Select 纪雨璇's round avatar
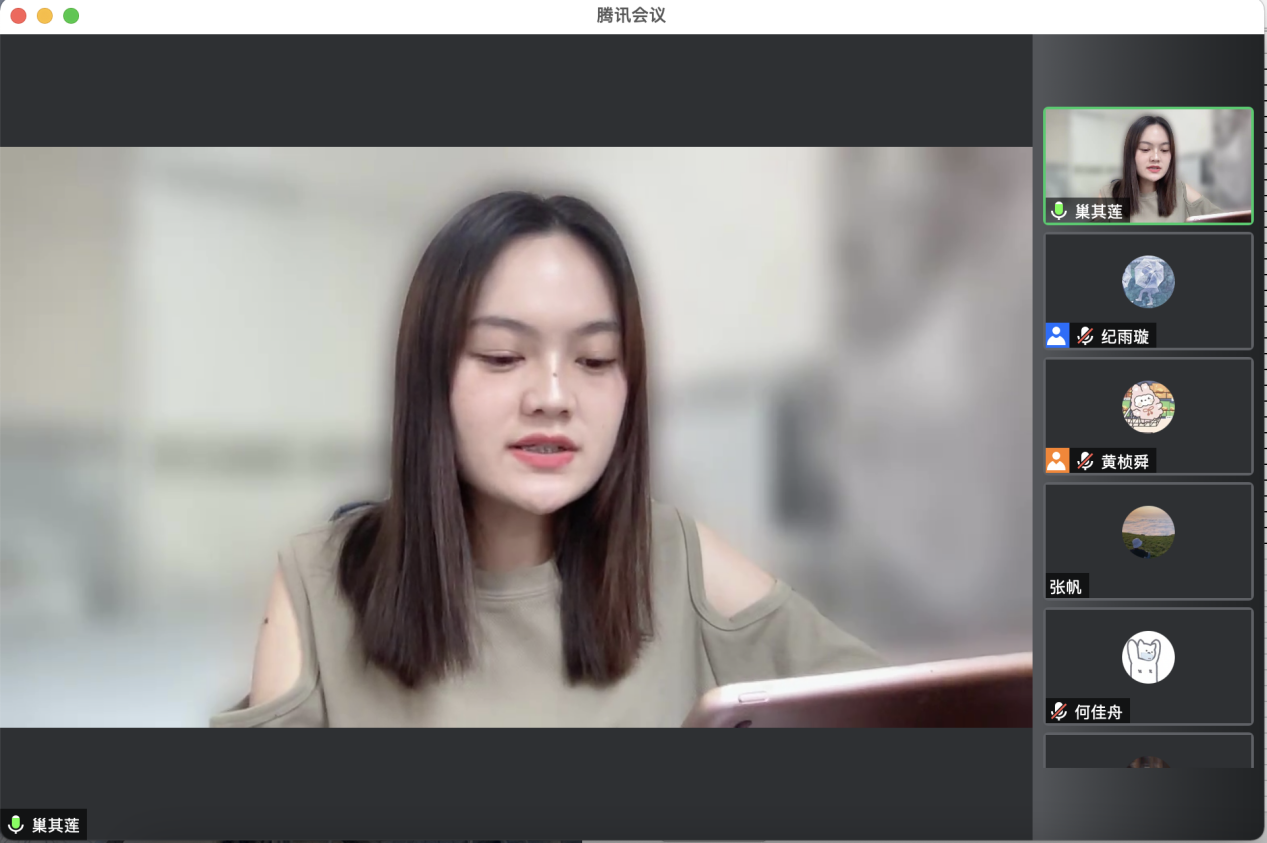The height and width of the screenshot is (843, 1267). tap(1148, 281)
